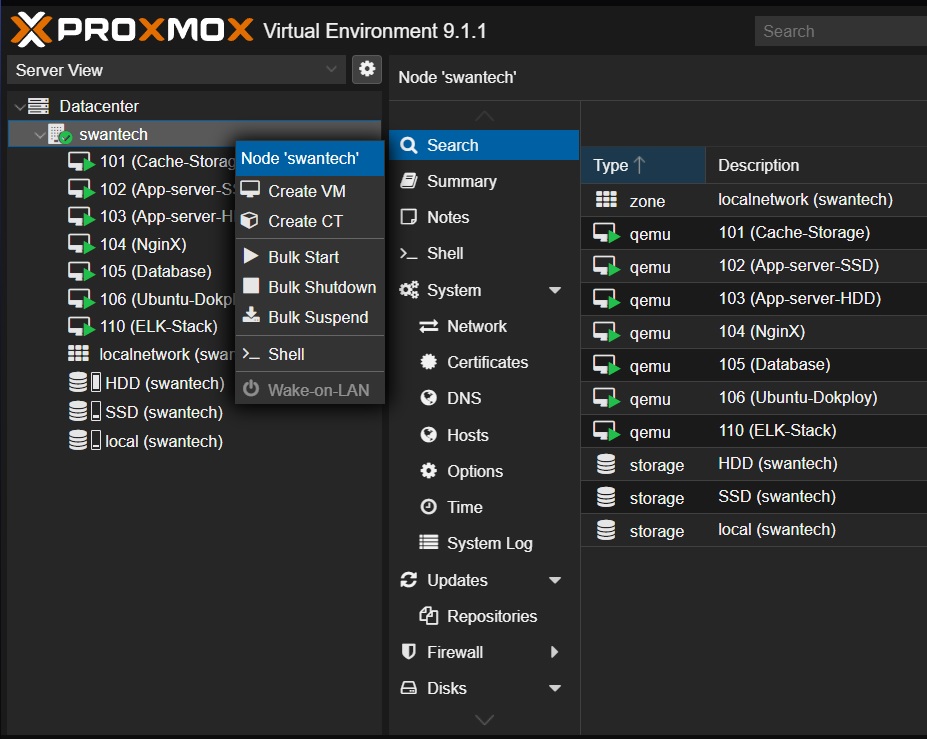This screenshot has width=927, height=739.
Task: Select 103 (App-server-HDD) in server tree
Action: point(167,216)
